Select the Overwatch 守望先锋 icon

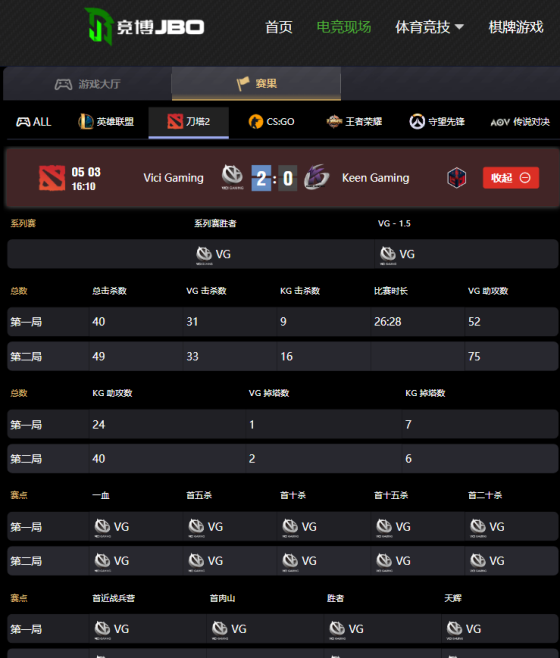(x=417, y=122)
